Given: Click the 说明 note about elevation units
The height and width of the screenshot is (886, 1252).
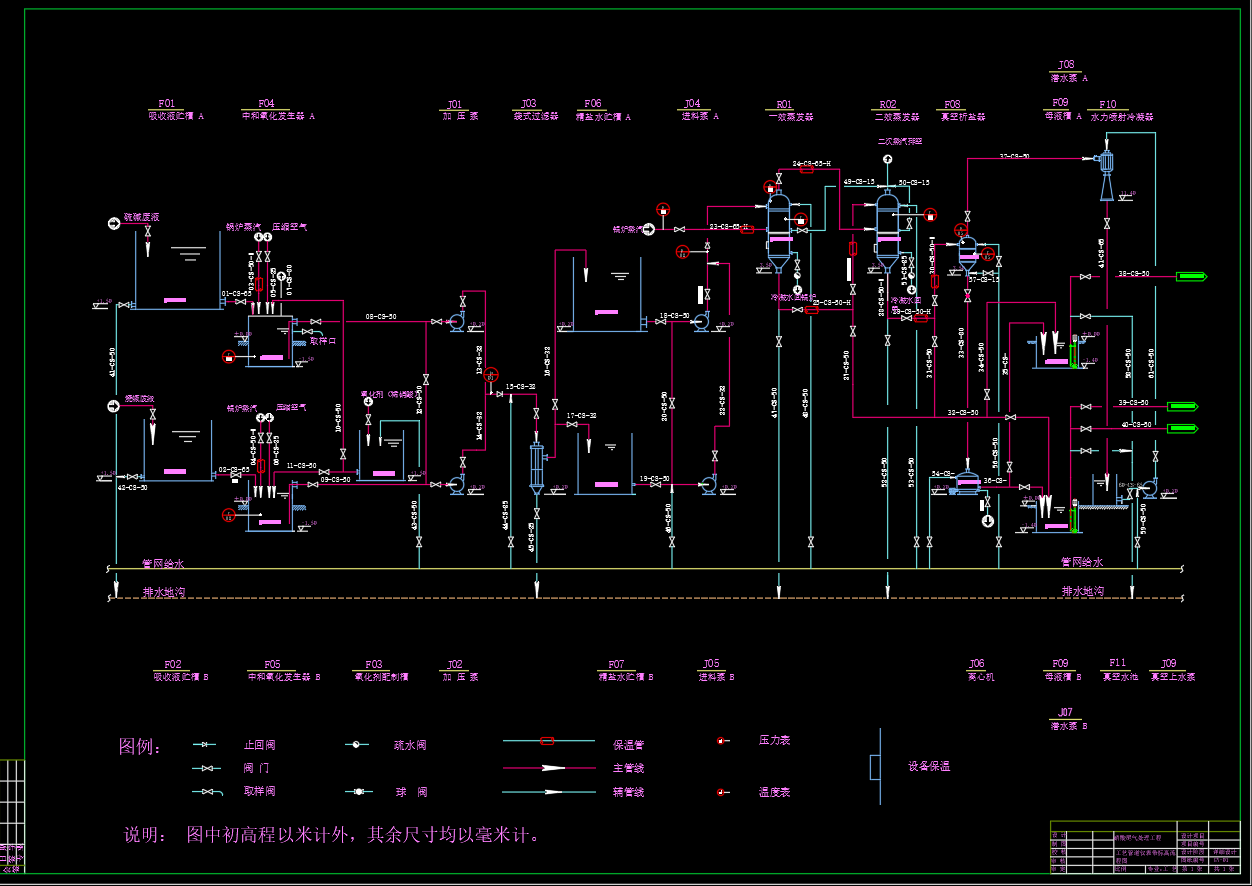Looking at the screenshot, I should (x=334, y=834).
